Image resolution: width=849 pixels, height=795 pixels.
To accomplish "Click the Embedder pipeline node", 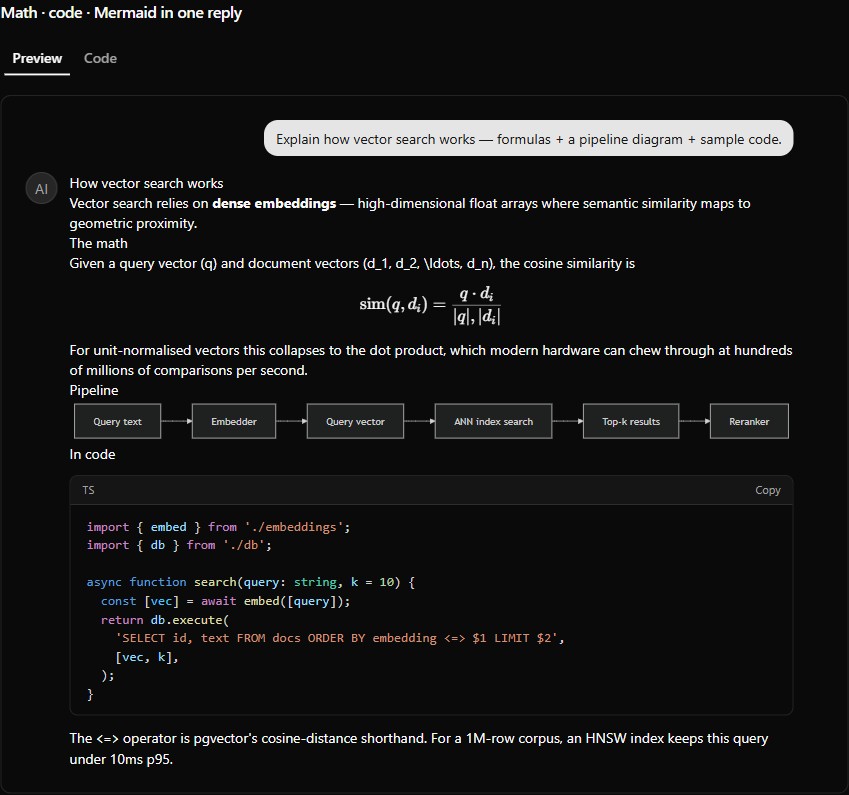I will (234, 421).
